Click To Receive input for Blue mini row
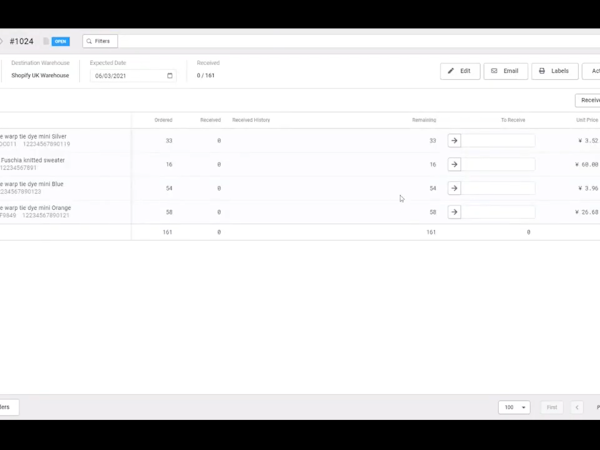This screenshot has height=450, width=600. [498, 188]
